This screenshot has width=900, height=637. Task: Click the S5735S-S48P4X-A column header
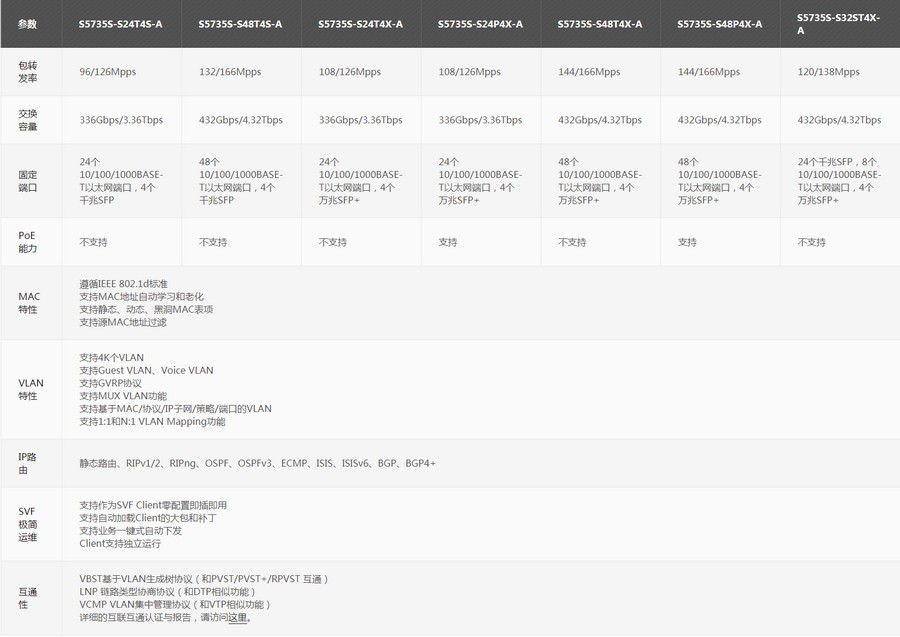pos(719,24)
